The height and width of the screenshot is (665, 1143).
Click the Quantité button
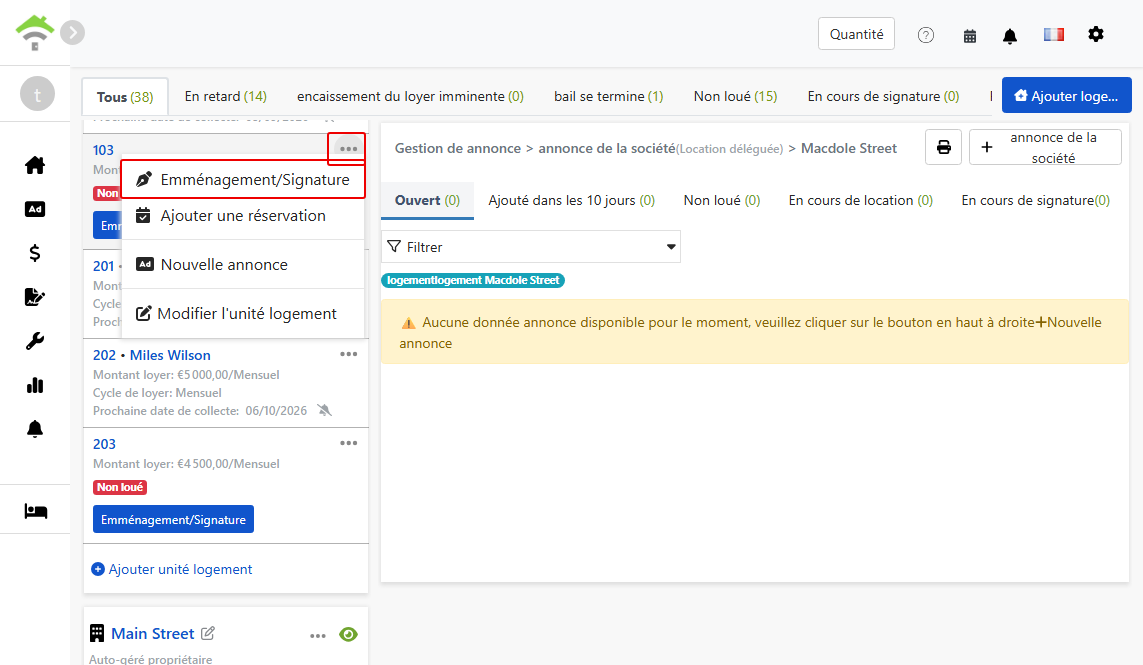coord(857,34)
